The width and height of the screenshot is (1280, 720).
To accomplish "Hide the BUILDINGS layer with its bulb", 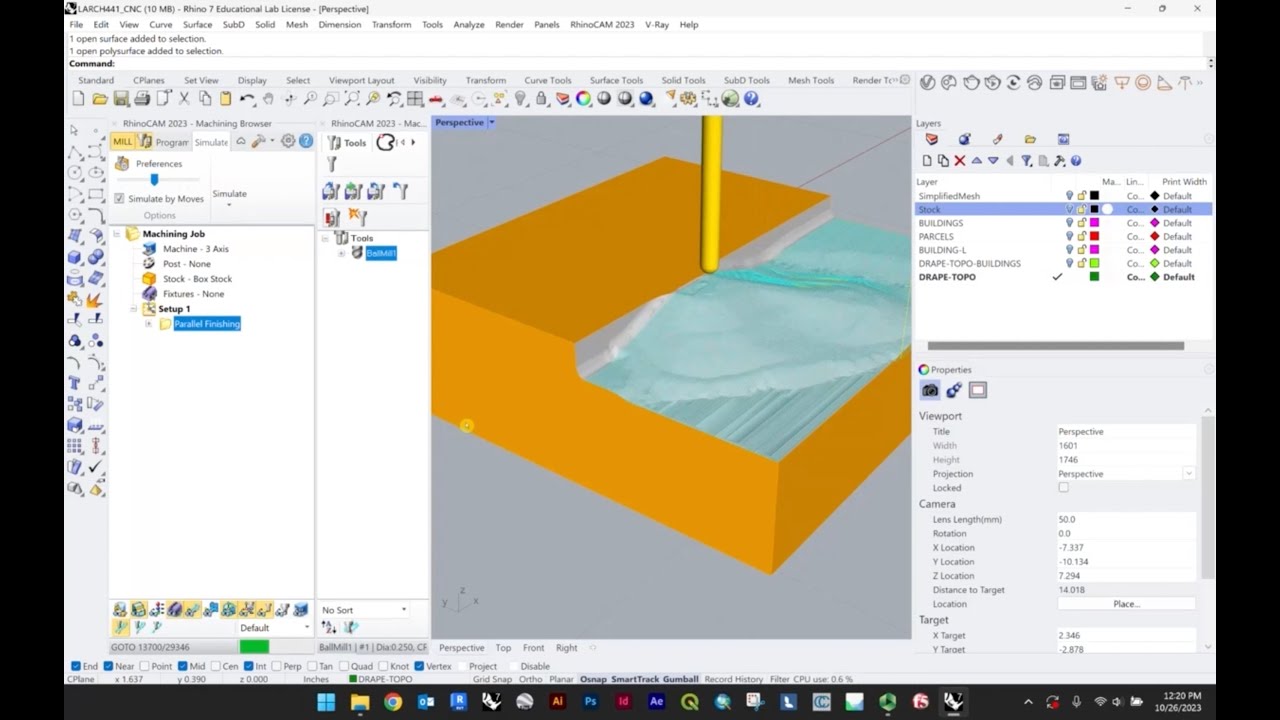I will tap(1069, 223).
